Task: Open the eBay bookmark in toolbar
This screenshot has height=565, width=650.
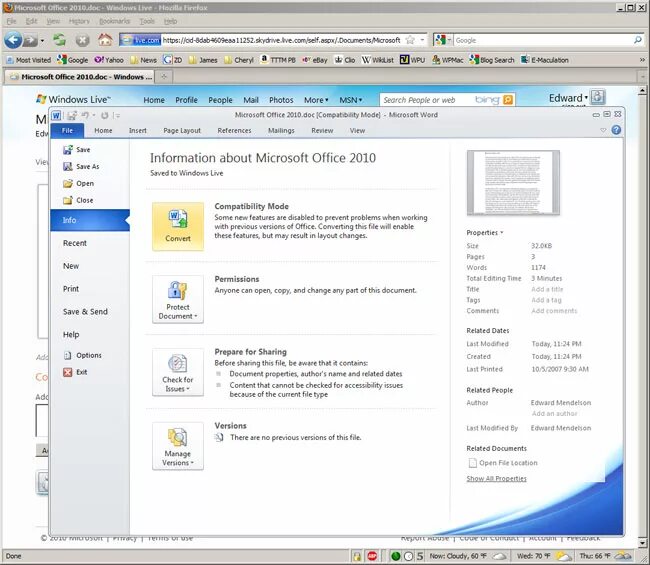Action: tap(315, 60)
